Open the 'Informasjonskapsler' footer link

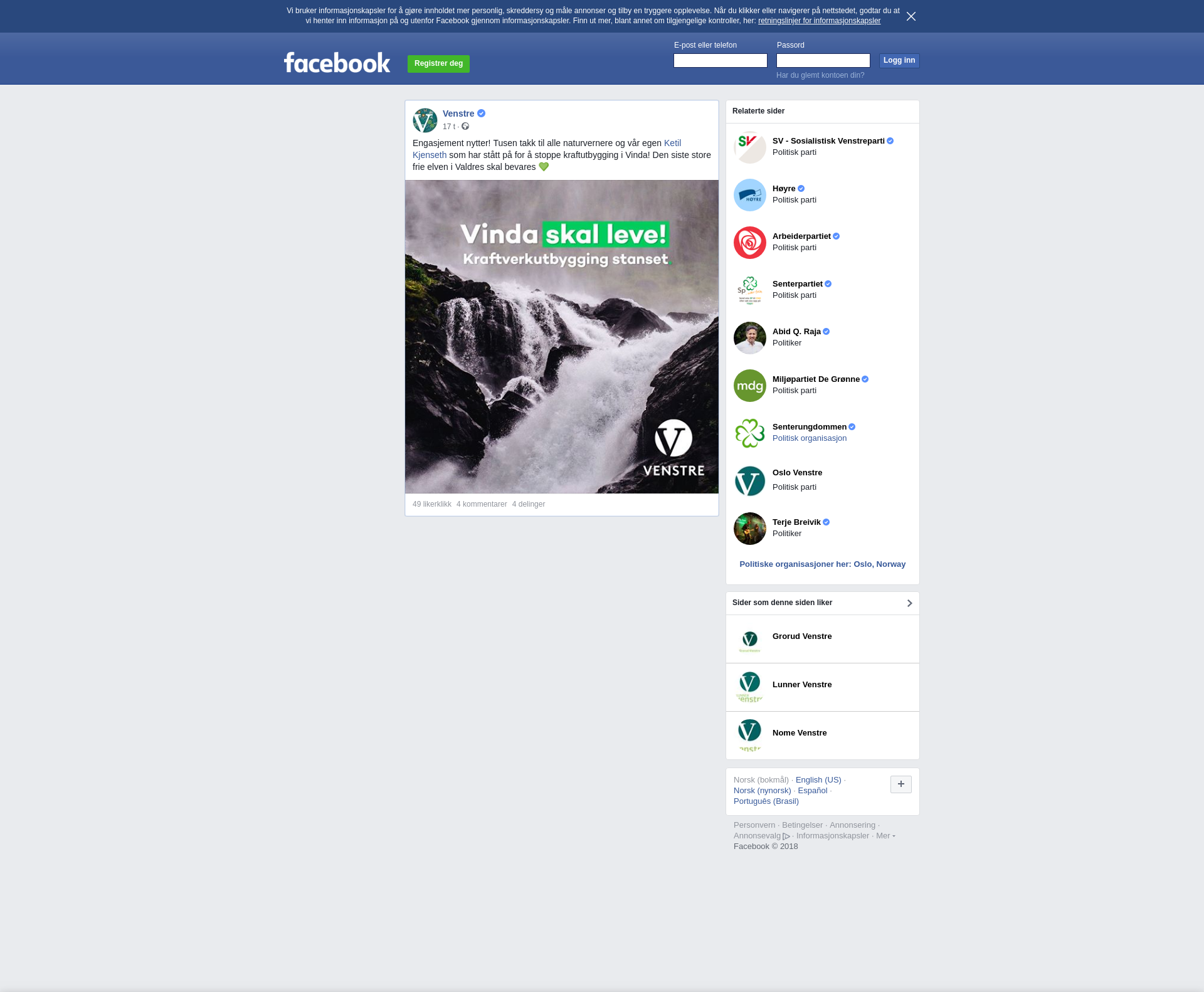833,836
